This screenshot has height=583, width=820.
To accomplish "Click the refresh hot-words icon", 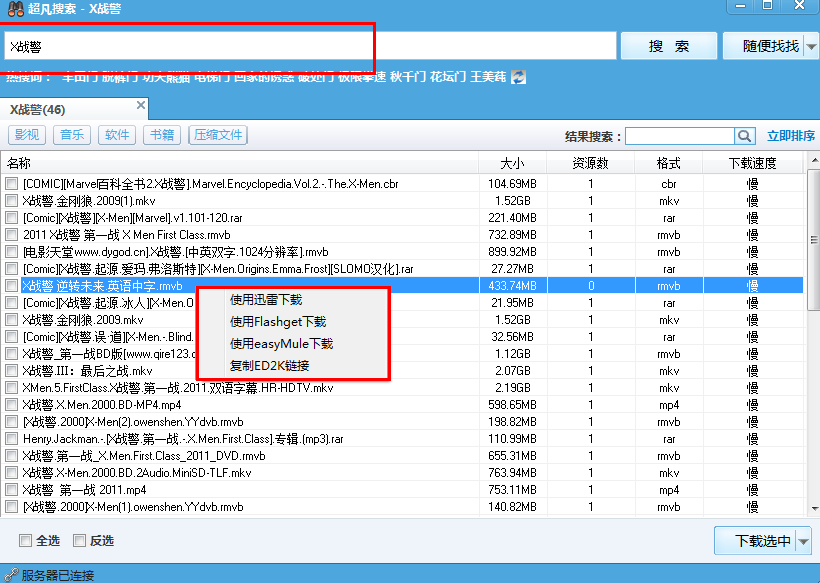I will point(518,77).
